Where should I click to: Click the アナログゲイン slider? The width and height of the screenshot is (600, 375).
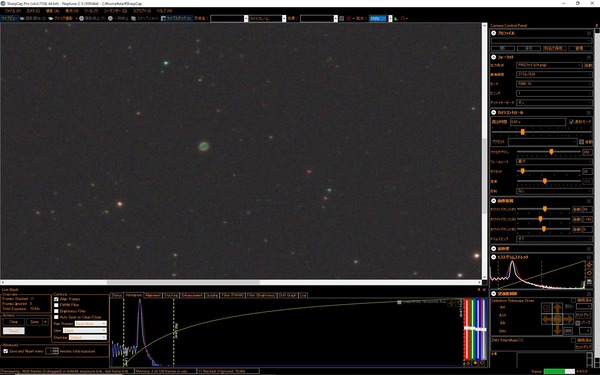click(549, 152)
